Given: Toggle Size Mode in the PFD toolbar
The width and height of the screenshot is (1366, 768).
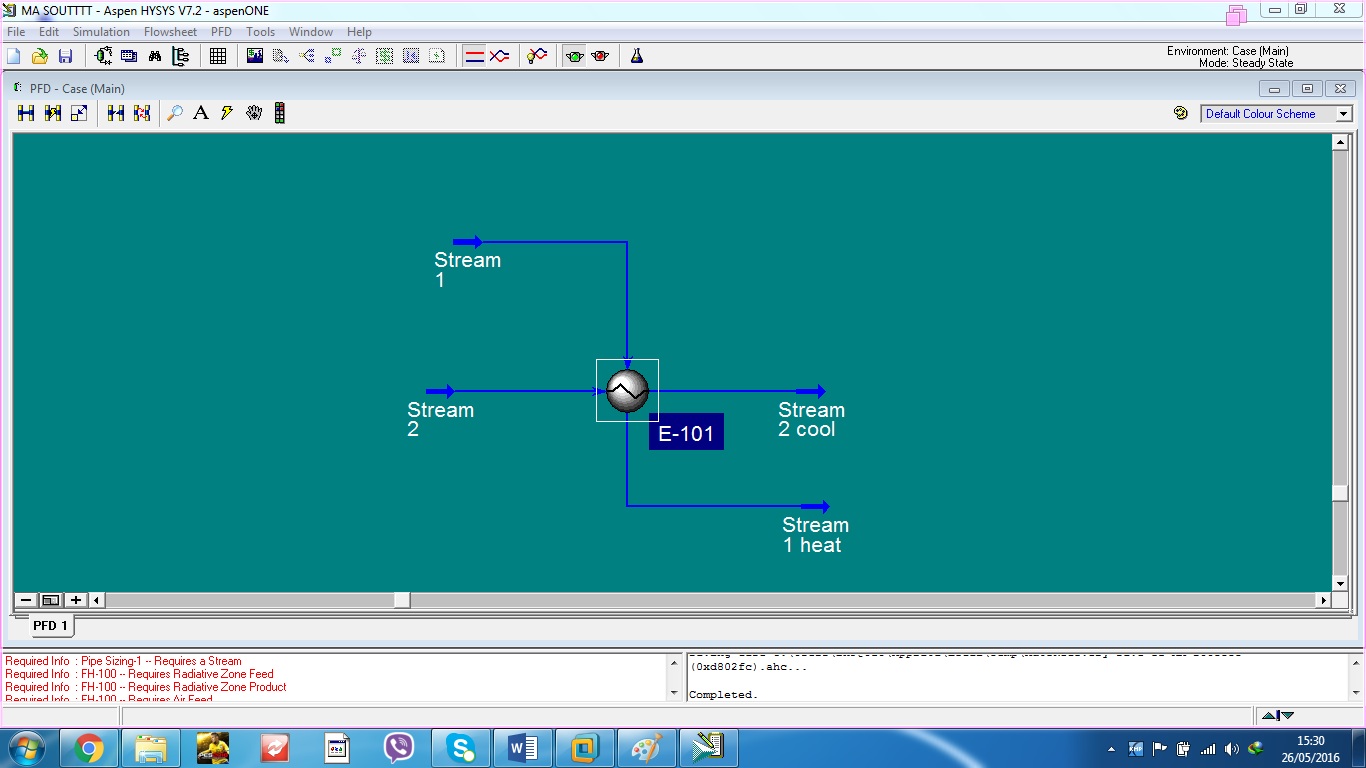Looking at the screenshot, I should coord(78,113).
